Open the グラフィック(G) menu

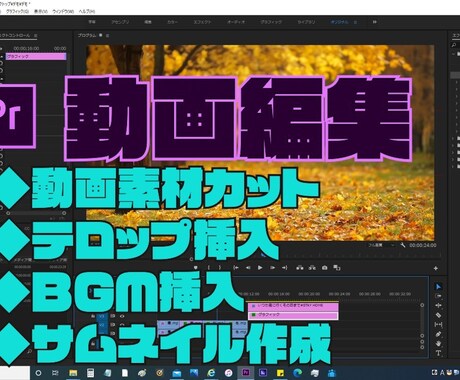click(17, 11)
